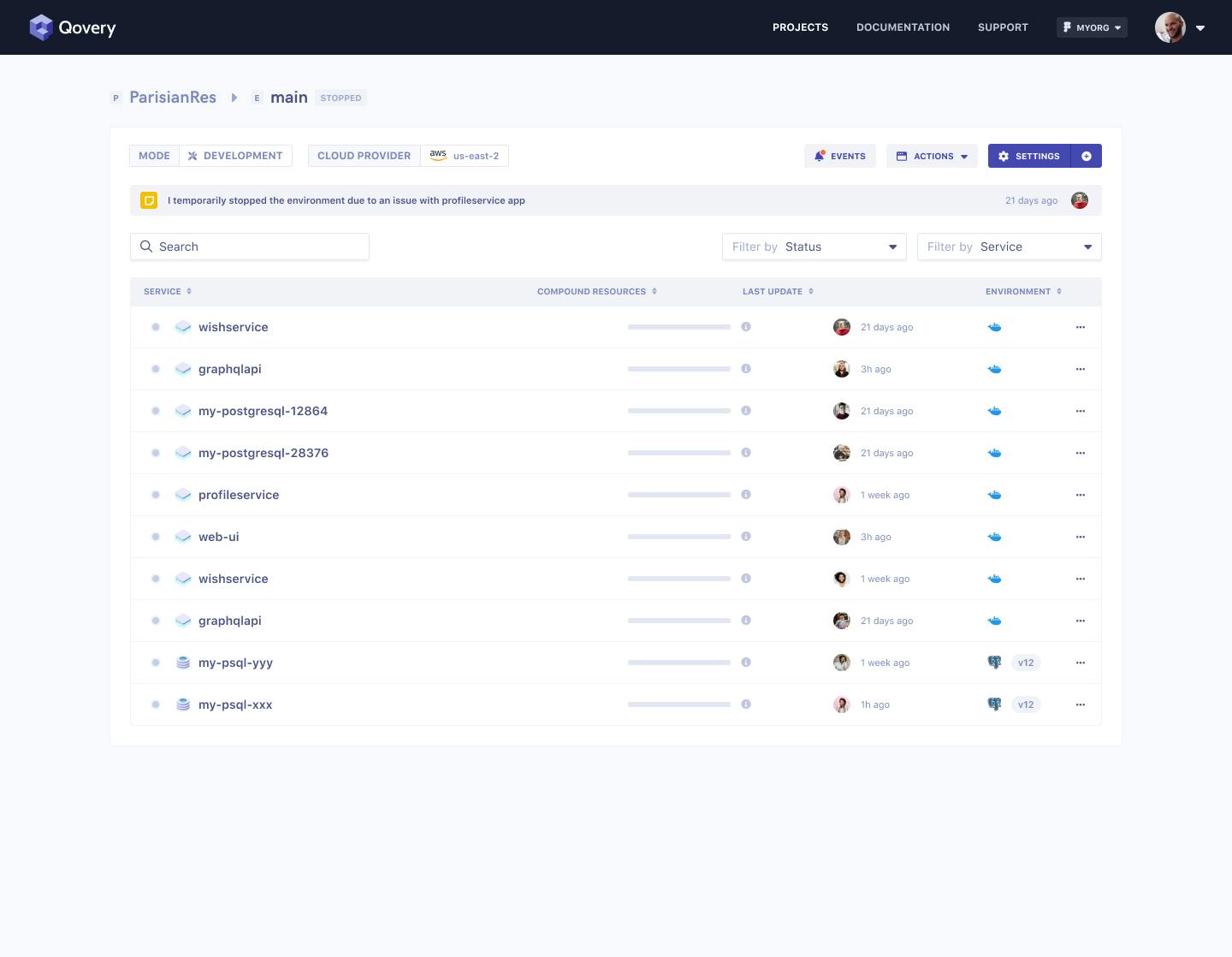Click the PostgreSQL icon in my-psql-yyy row
This screenshot has height=957, width=1232.
[994, 663]
